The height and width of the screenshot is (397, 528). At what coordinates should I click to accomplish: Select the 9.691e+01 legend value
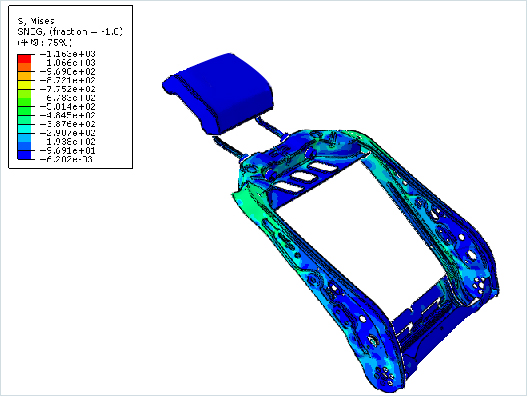[x=68, y=150]
